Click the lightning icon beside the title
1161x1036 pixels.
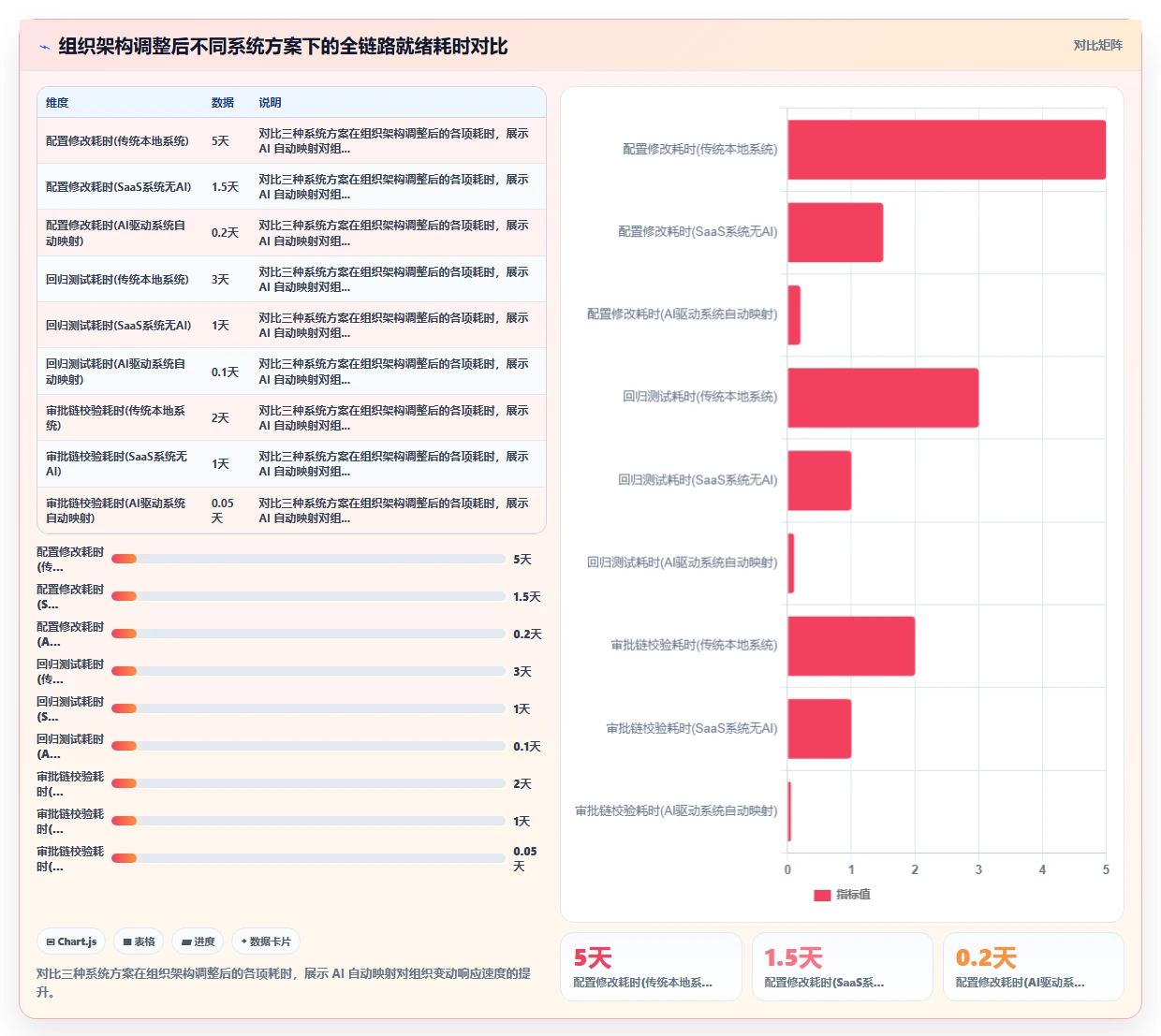[44, 47]
